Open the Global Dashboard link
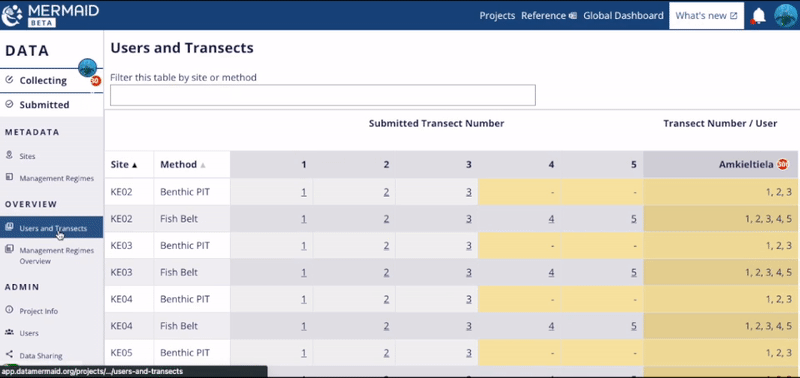 tap(623, 15)
